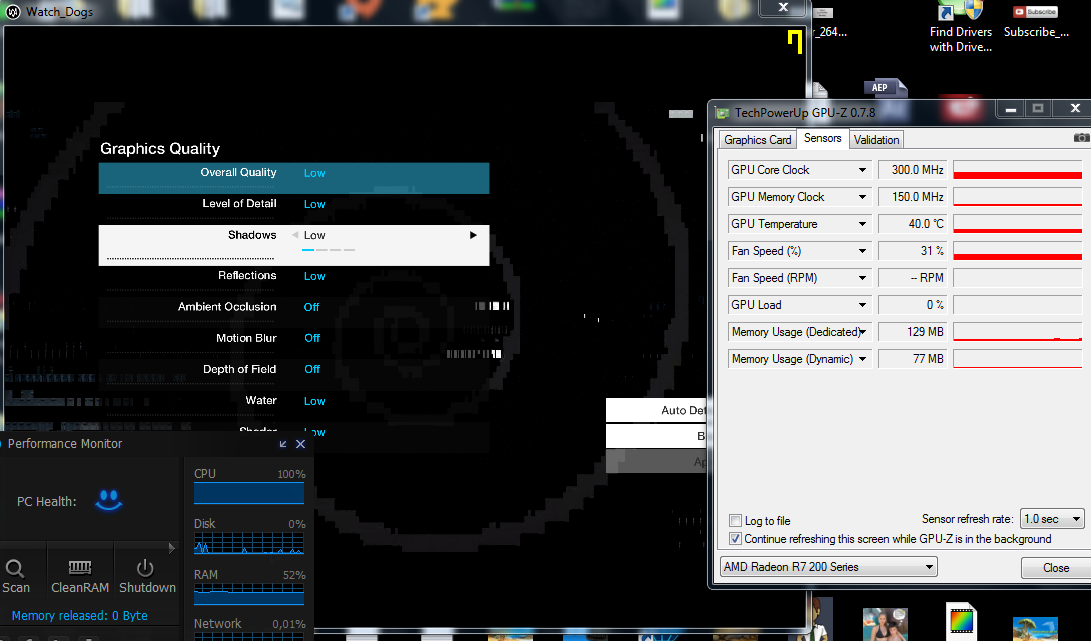
Task: Decrease Shadows quality with the left arrow
Action: click(295, 235)
